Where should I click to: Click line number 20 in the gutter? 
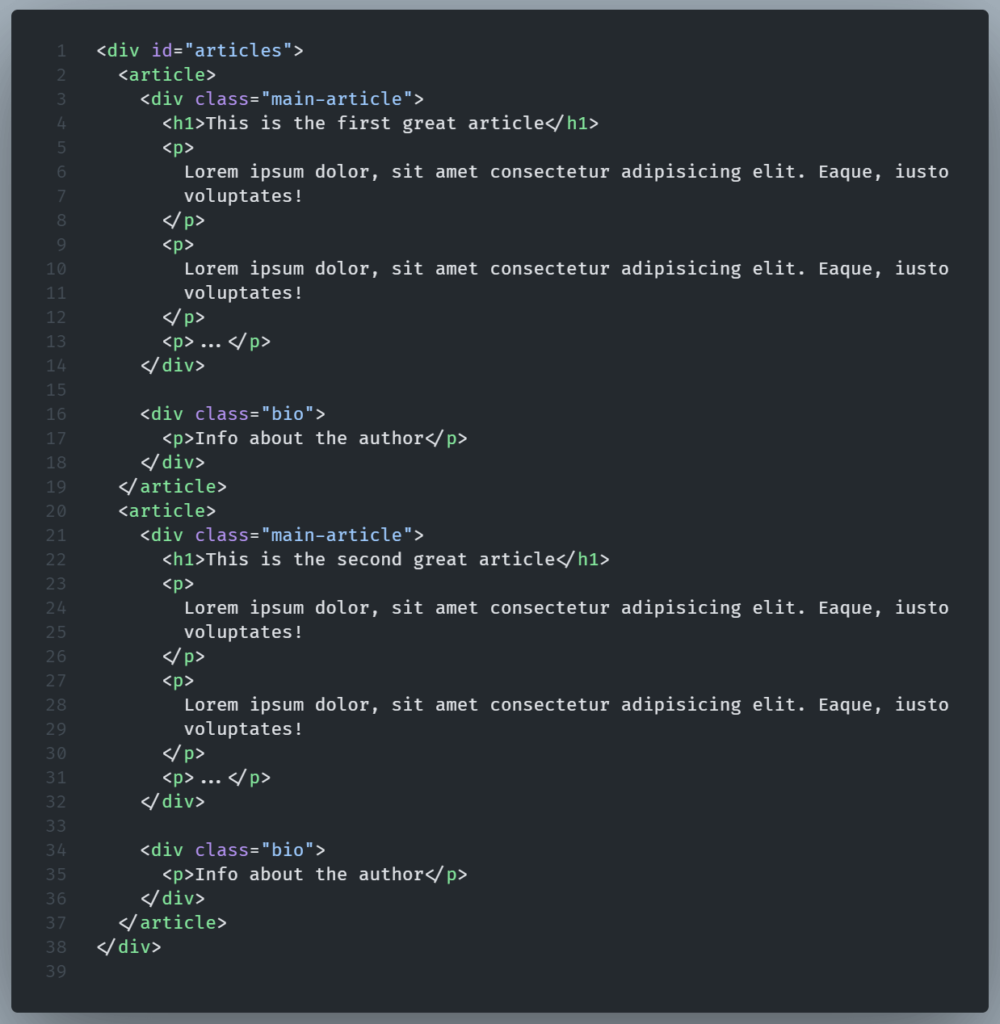point(57,511)
